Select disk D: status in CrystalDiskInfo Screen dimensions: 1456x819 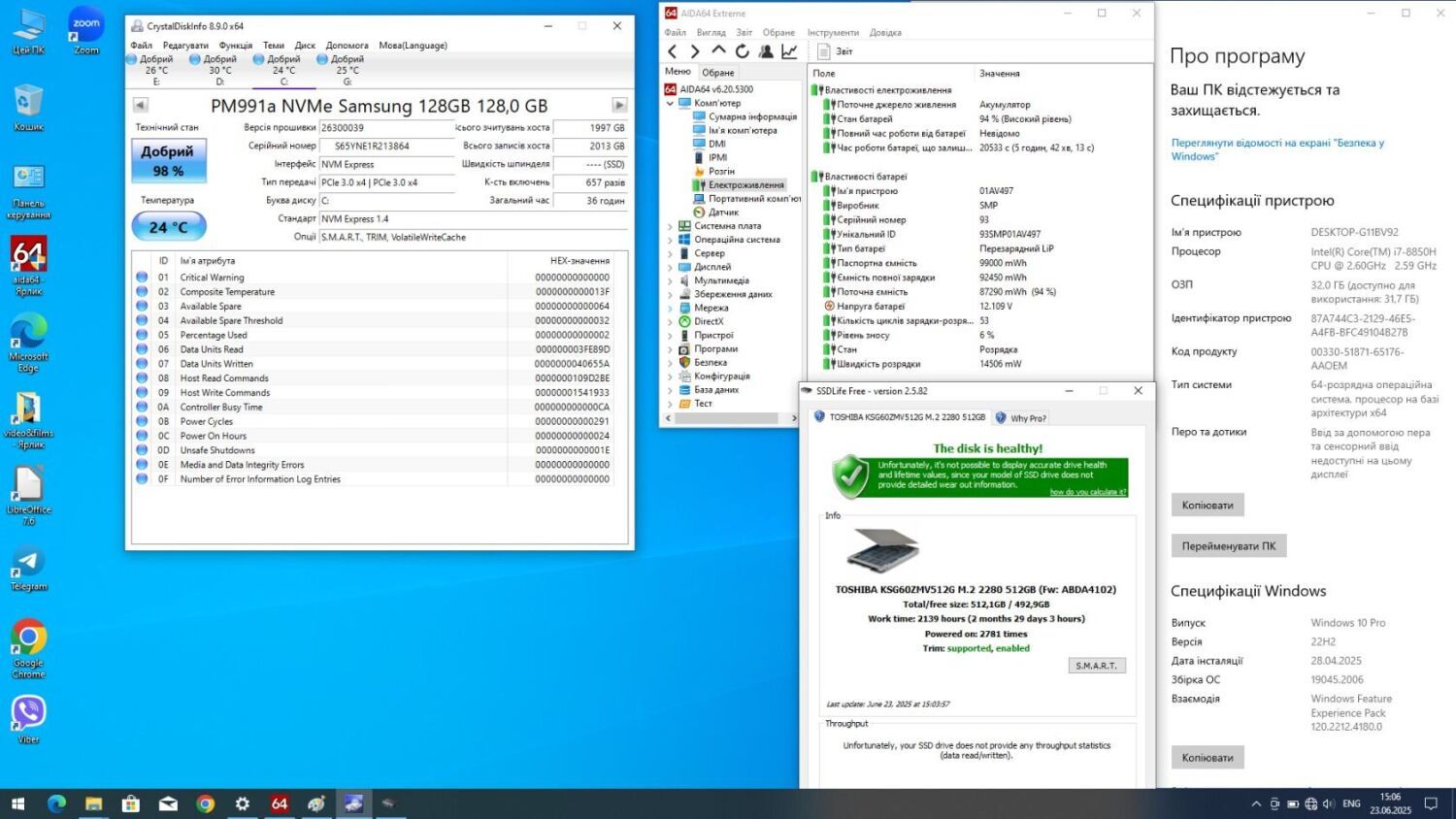214,65
